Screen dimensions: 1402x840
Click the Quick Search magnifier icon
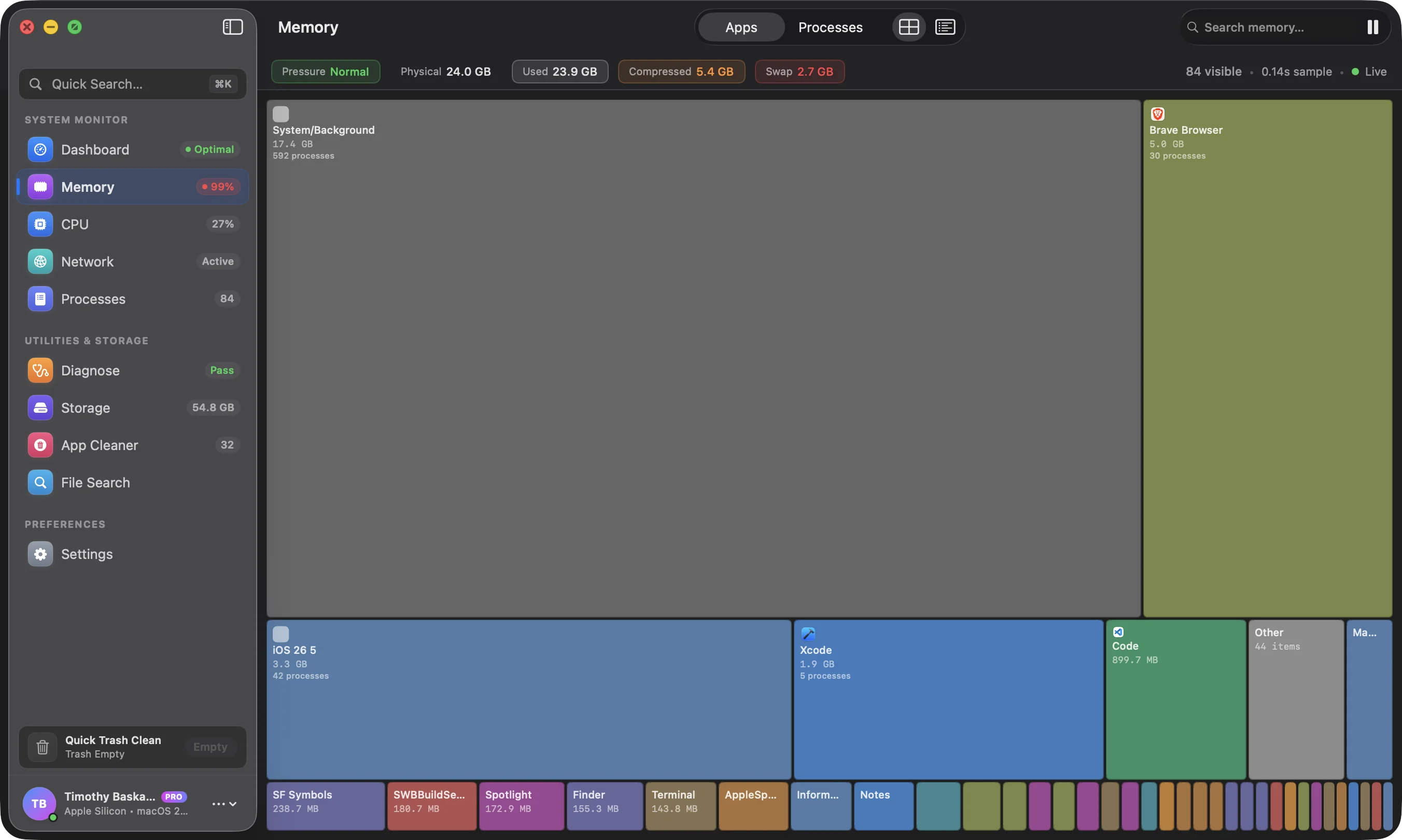35,84
